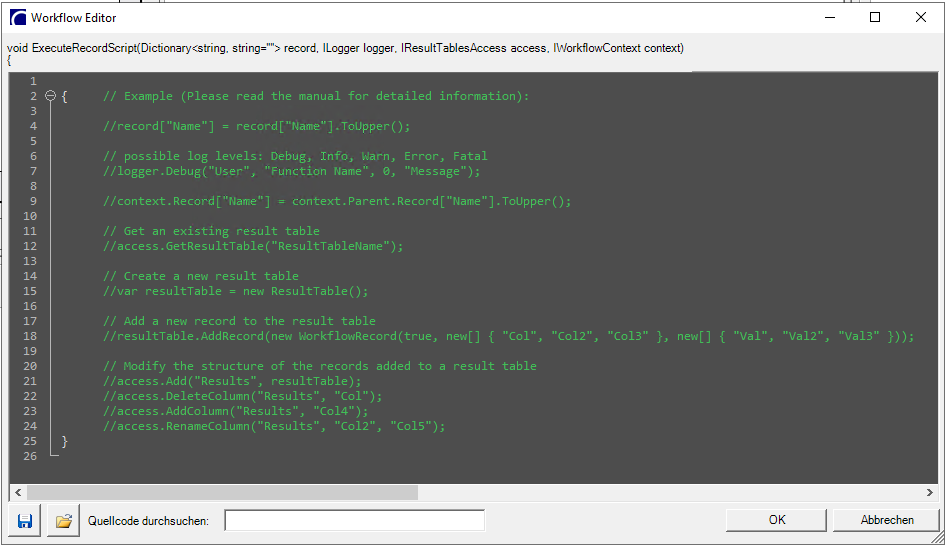Maximize the Workflow Editor window
The width and height of the screenshot is (950, 549).
(x=875, y=18)
